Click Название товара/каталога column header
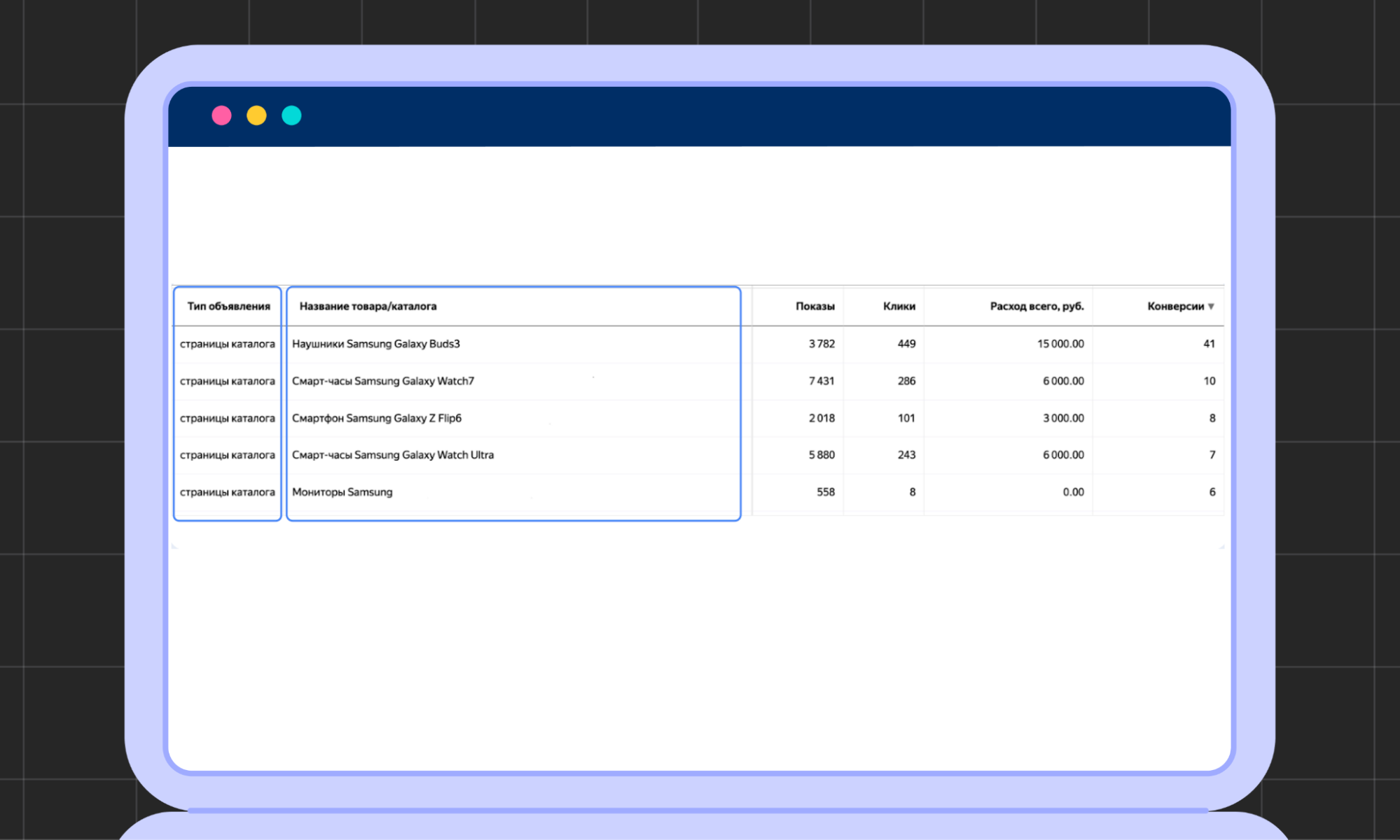Screen dimensions: 1400x840 tap(368, 307)
